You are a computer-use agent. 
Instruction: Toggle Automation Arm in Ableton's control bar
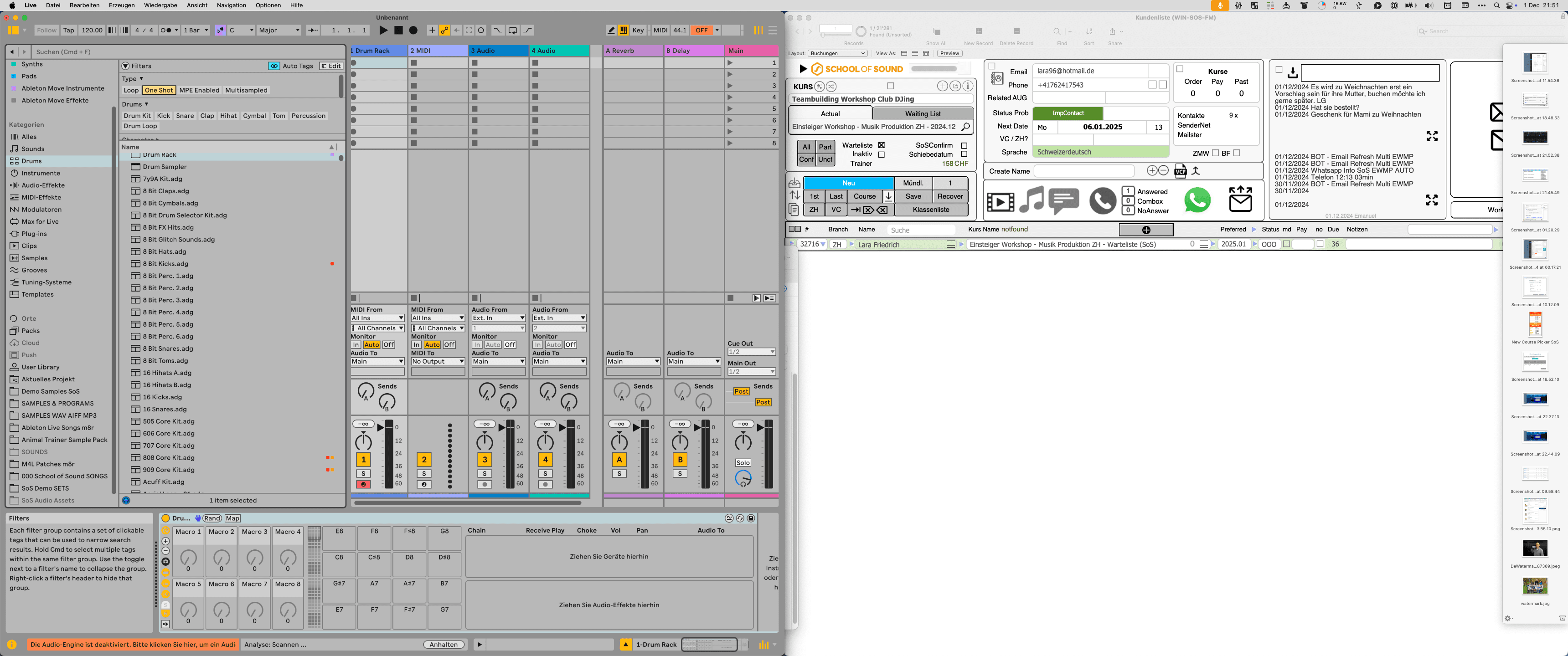[444, 30]
